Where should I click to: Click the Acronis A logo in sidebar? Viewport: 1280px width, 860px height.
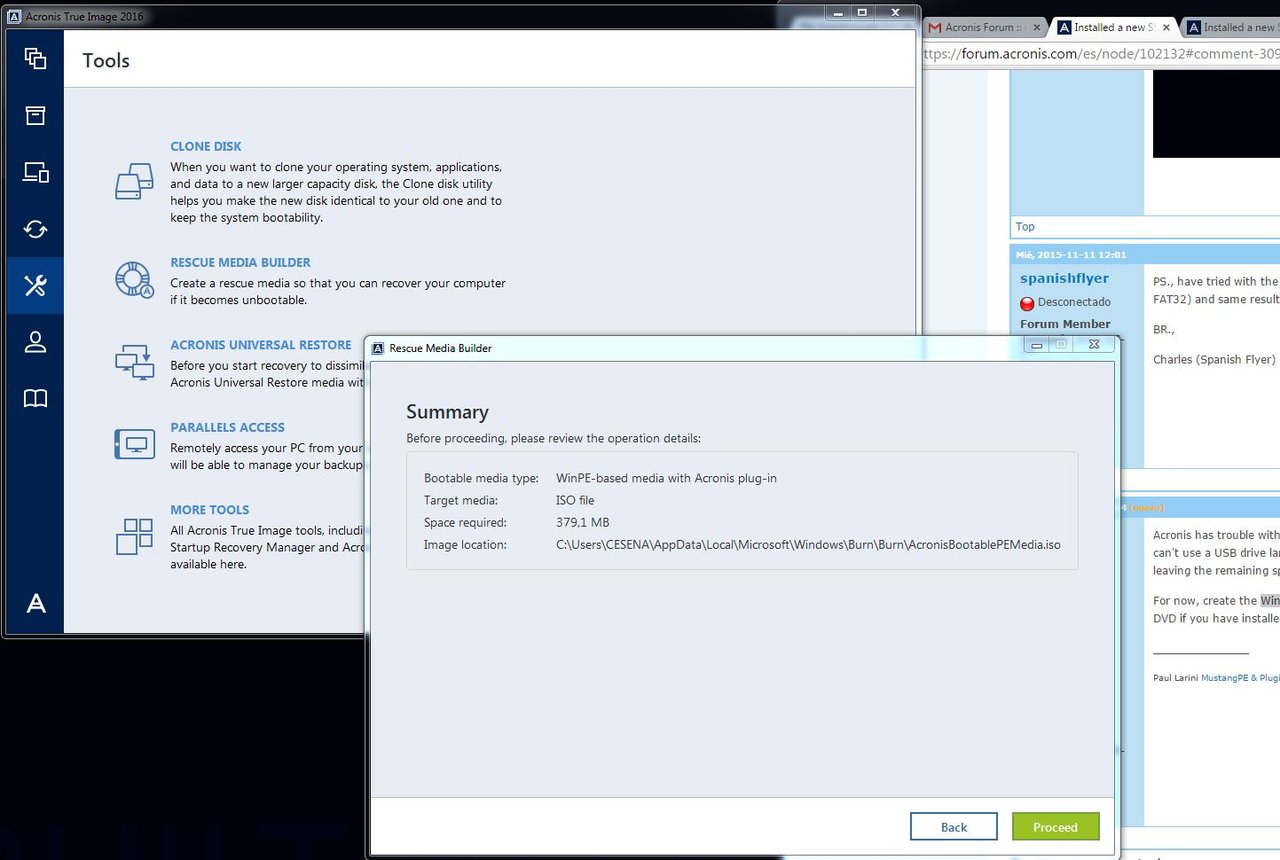(x=35, y=603)
